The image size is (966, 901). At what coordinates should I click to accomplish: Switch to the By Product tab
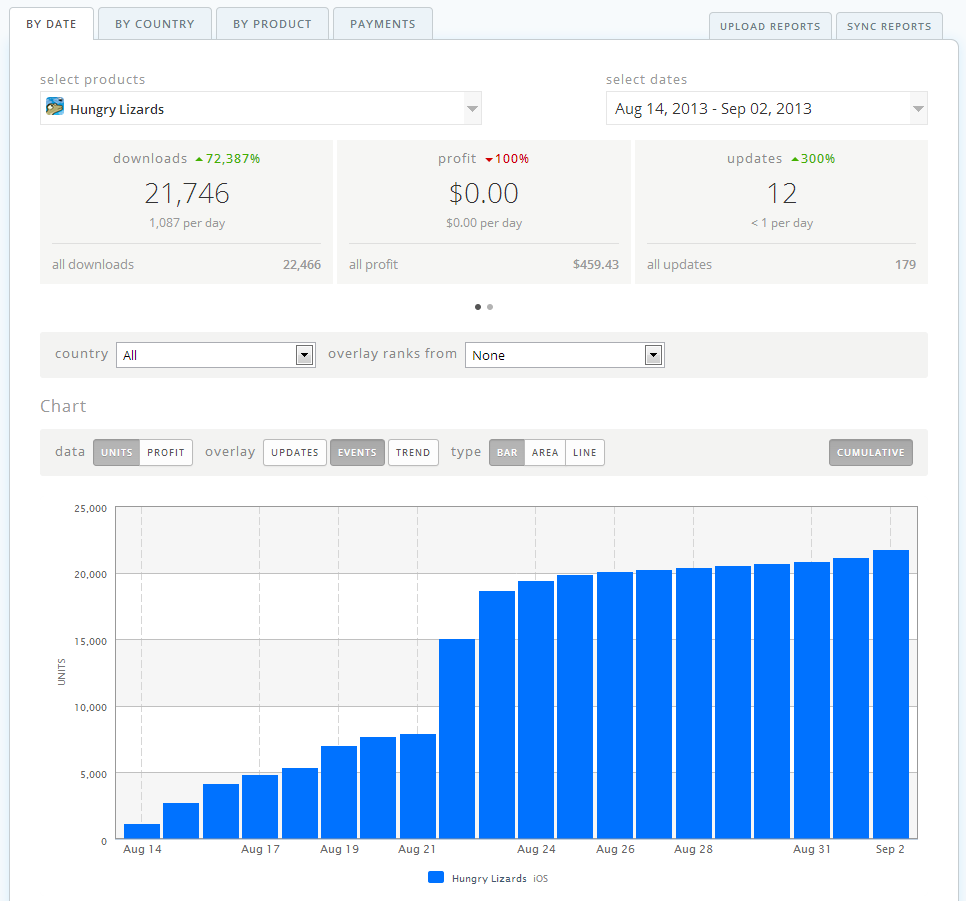[272, 24]
